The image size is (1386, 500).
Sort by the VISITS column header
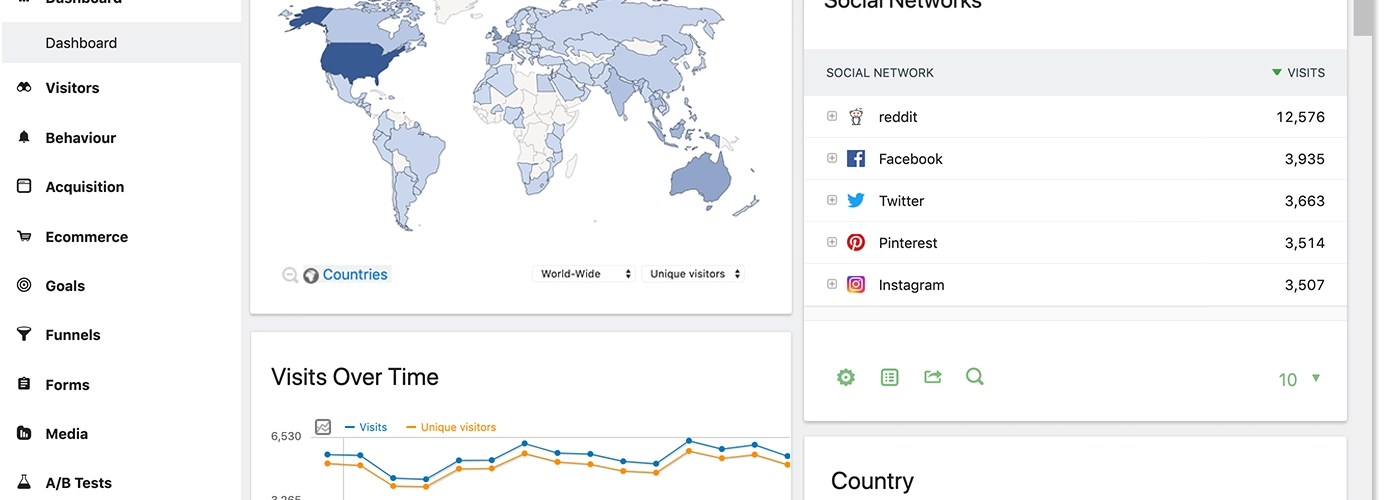coord(1304,73)
